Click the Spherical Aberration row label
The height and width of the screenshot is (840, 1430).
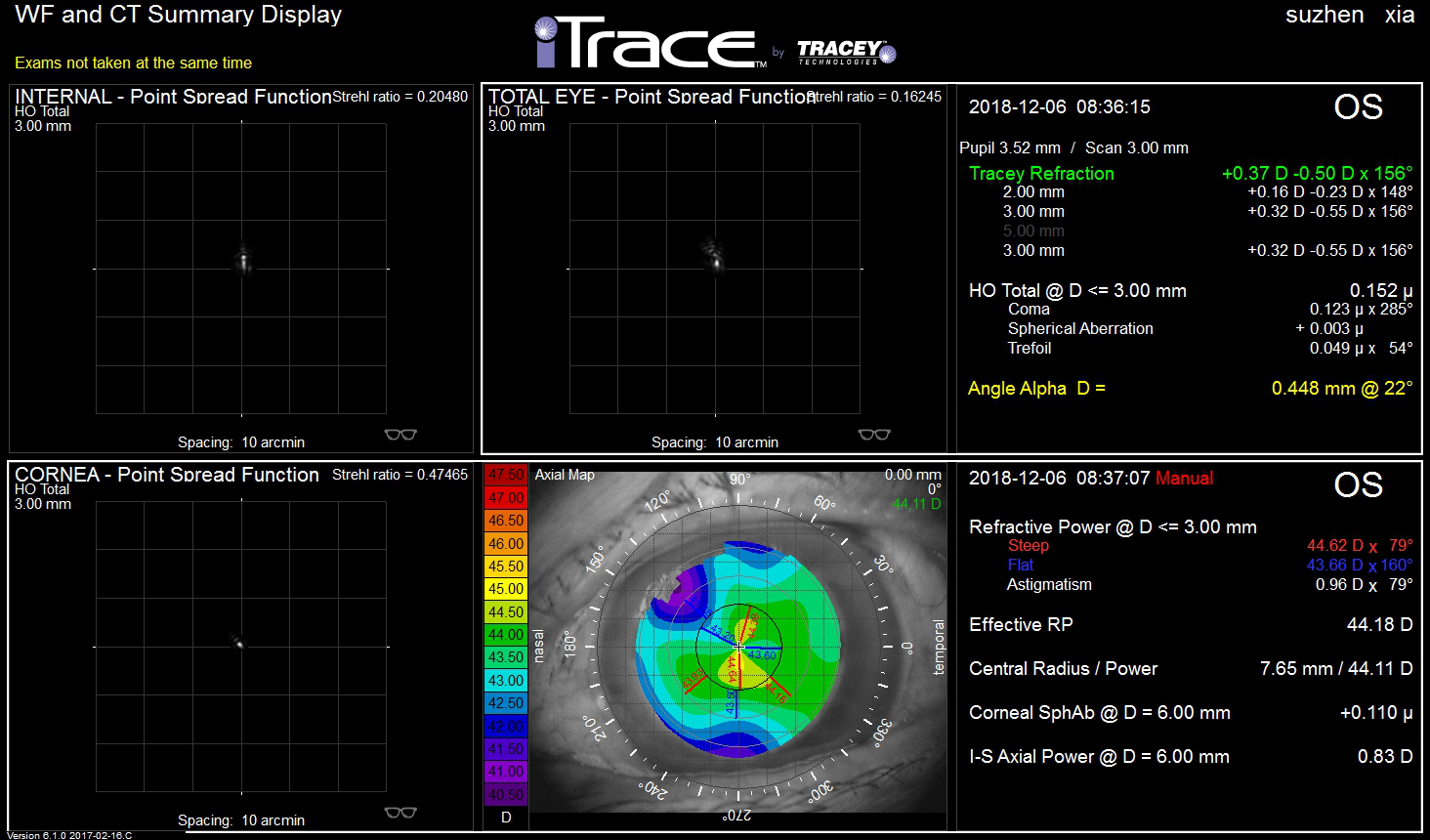1080,328
